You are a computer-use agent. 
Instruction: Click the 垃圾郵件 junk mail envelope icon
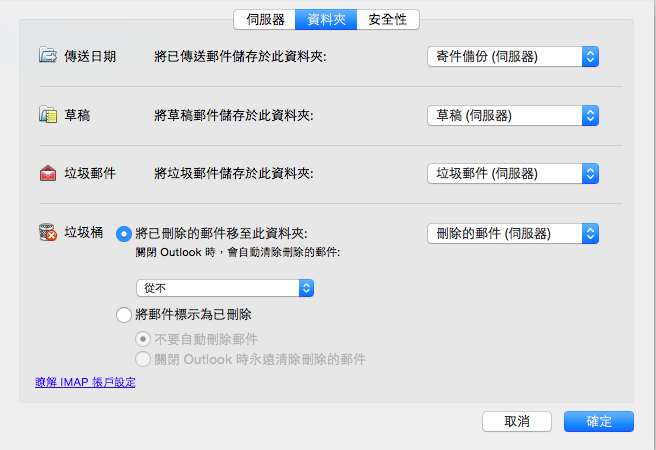[x=48, y=173]
